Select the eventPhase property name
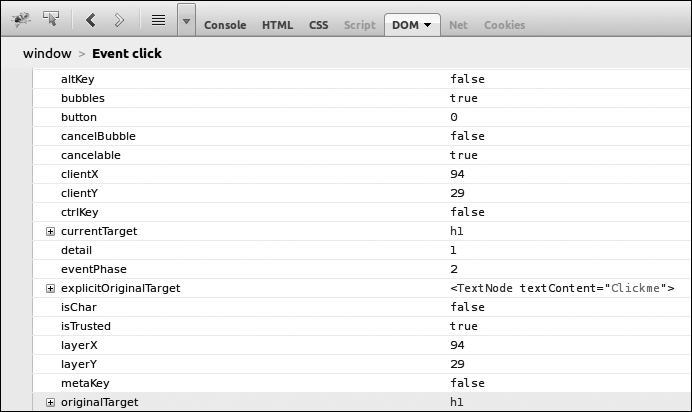Screen dimensions: 692x412 pyautogui.click(x=94, y=269)
